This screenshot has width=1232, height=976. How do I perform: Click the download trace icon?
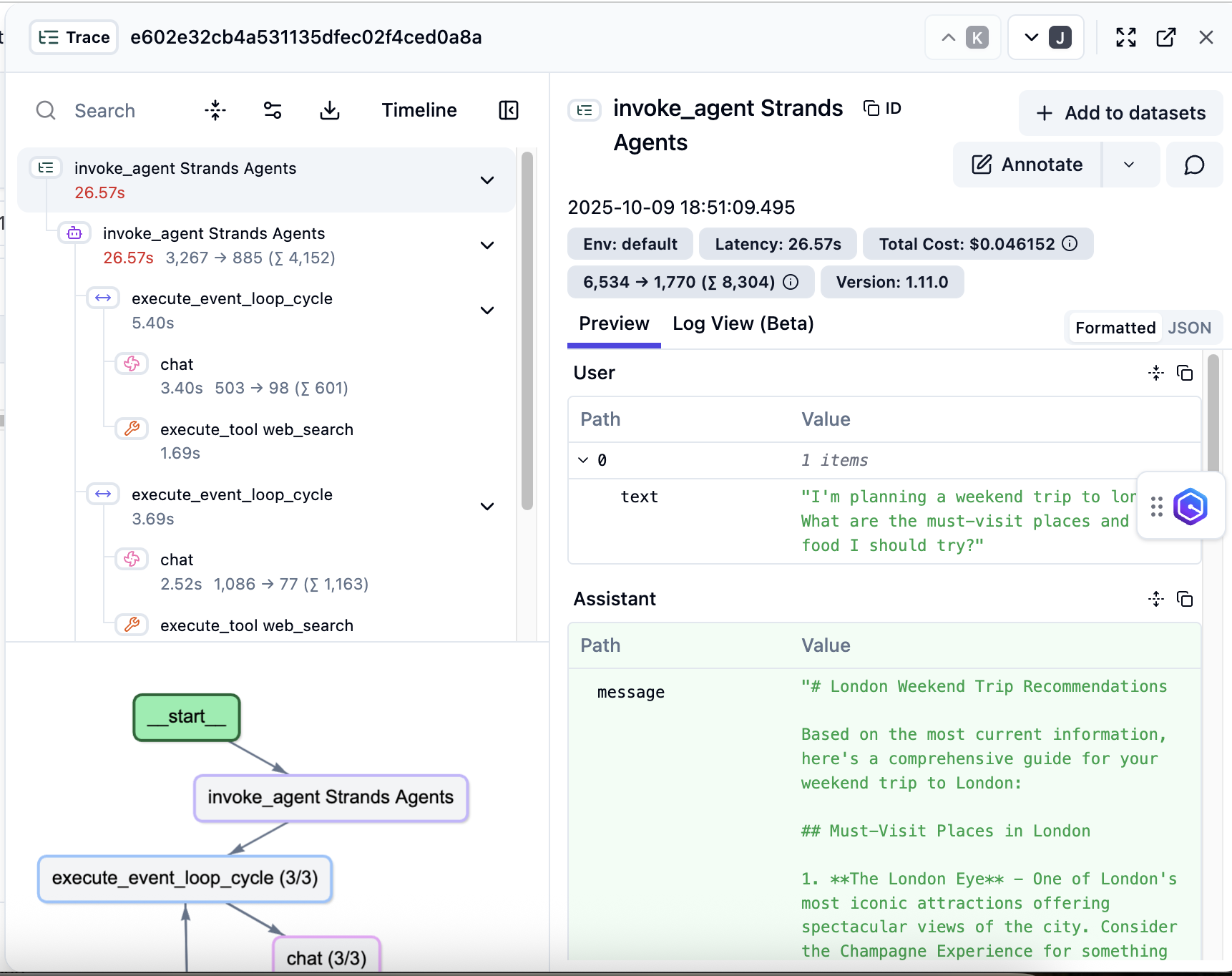pyautogui.click(x=330, y=110)
